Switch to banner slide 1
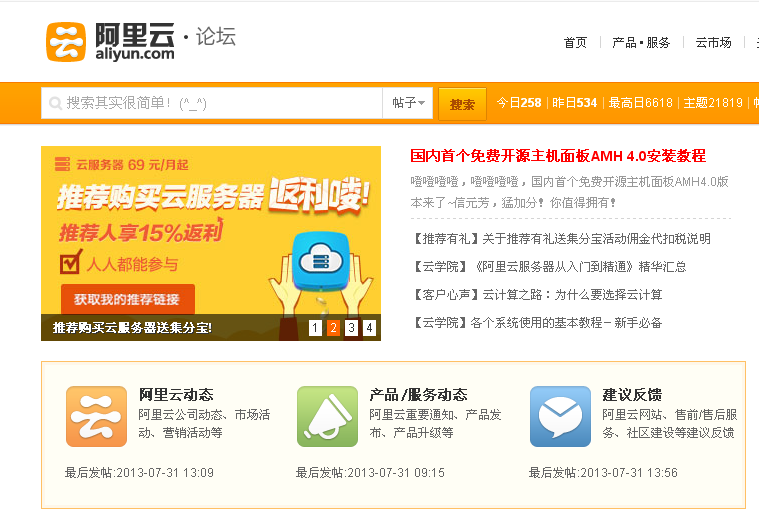This screenshot has height=515, width=759. (315, 328)
